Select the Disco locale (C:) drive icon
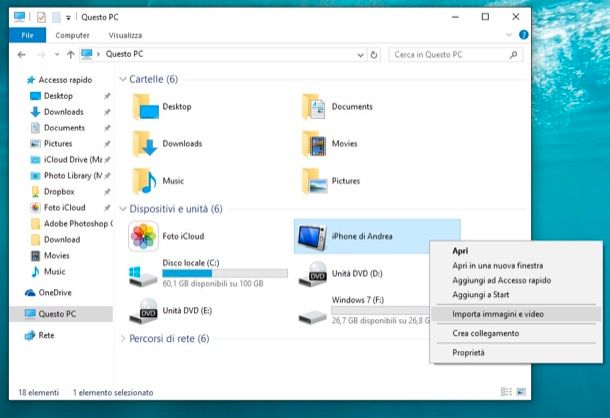Image resolution: width=610 pixels, height=418 pixels. [143, 276]
